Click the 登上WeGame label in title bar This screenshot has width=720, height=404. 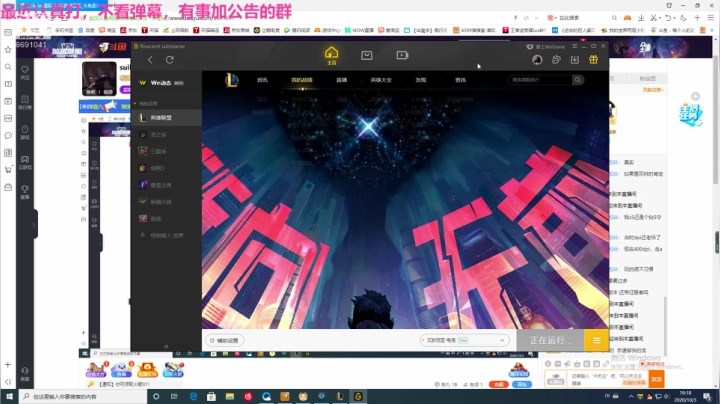click(x=546, y=46)
